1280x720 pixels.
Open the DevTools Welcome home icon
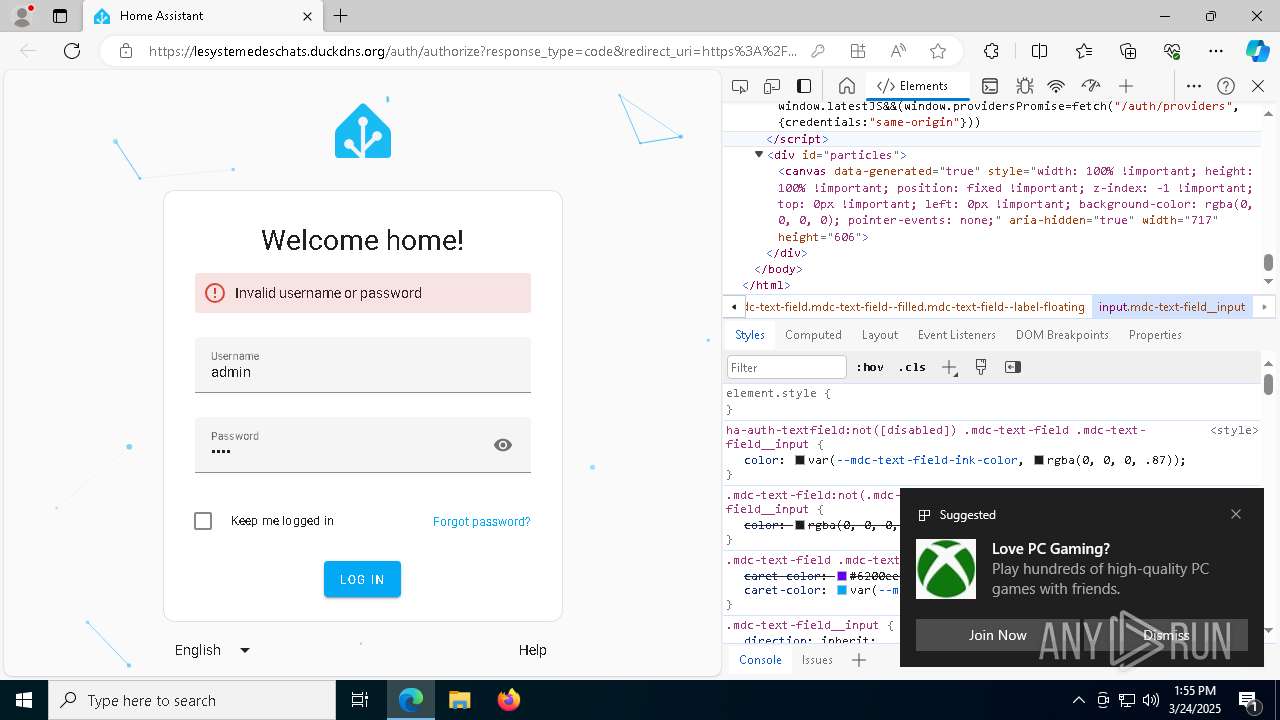(846, 86)
